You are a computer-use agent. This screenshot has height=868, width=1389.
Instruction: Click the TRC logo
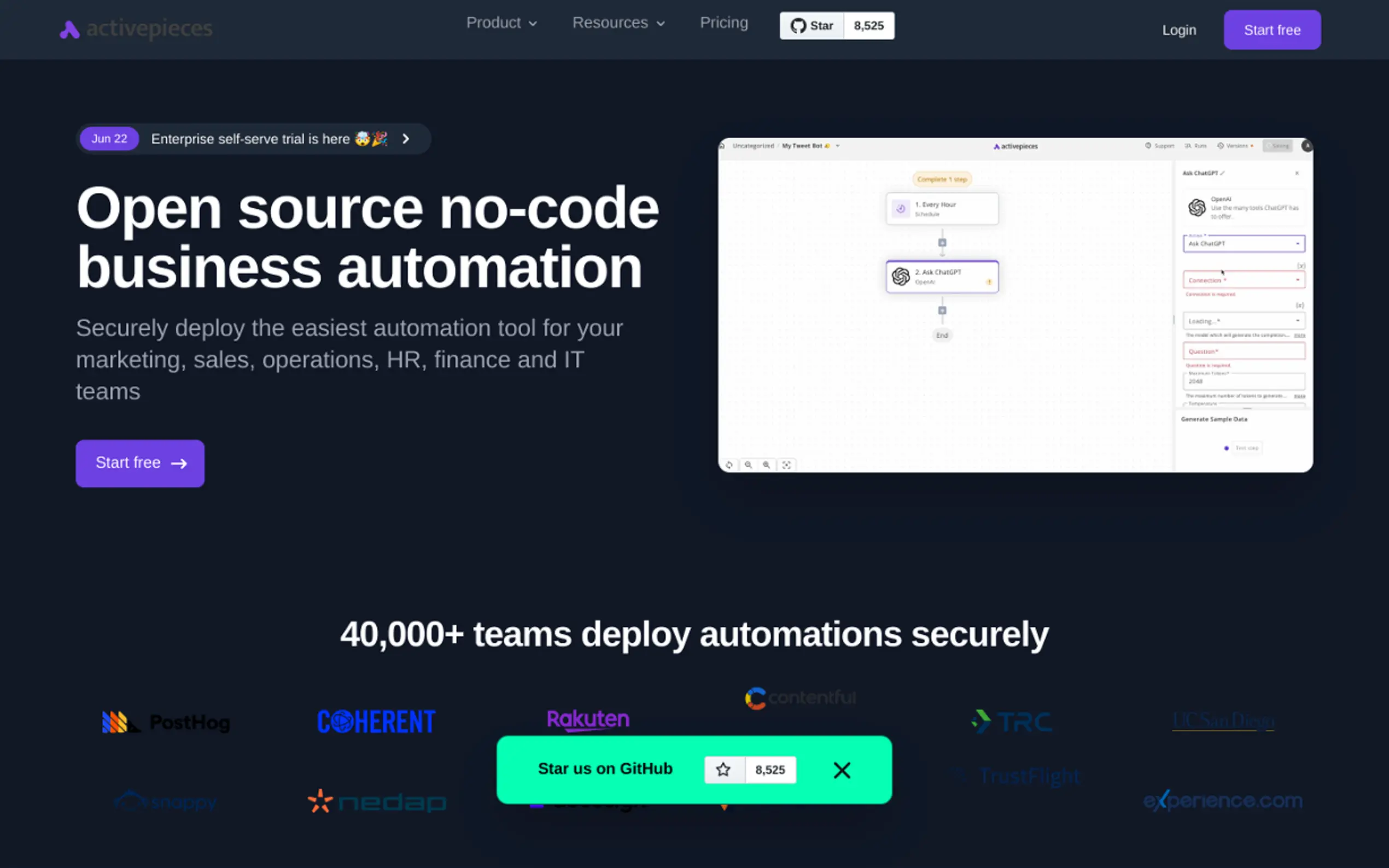point(1012,722)
